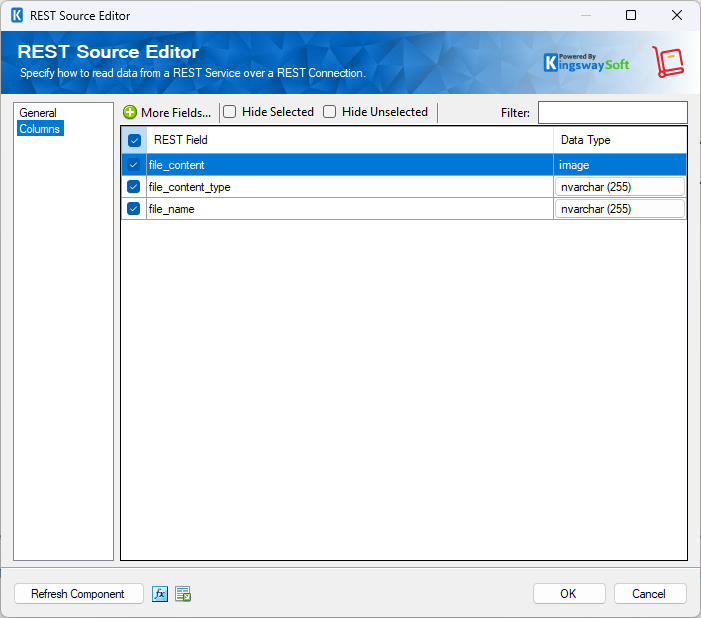Screen dimensions: 701x618
Task: Open the data type dropdown for file_name
Action: (x=620, y=209)
